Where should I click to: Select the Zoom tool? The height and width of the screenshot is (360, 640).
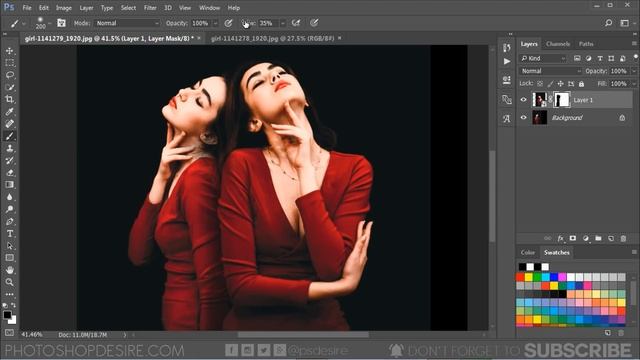coord(9,282)
